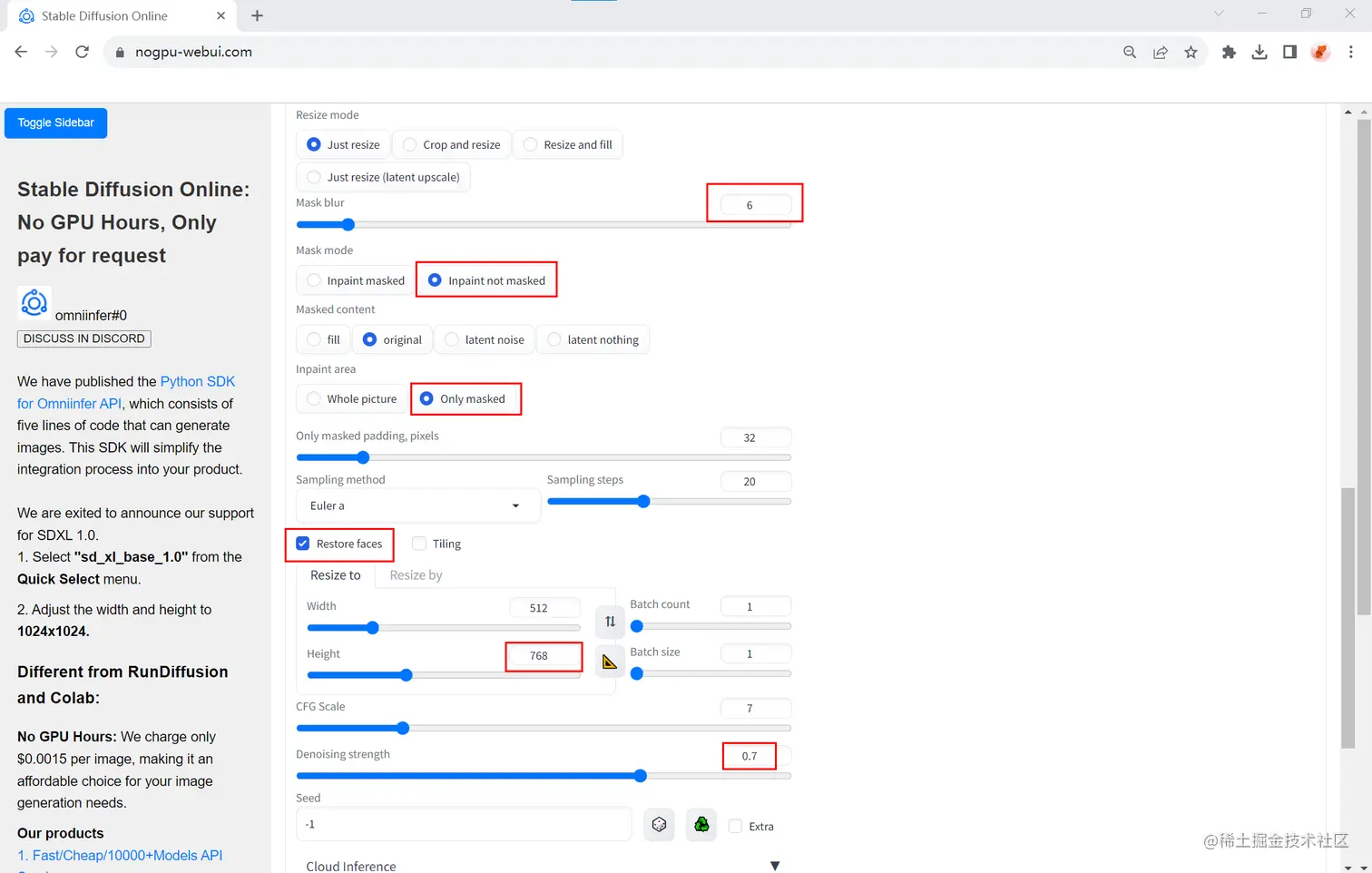This screenshot has width=1372, height=873.
Task: Open the Sampling method dropdown
Action: 418,505
